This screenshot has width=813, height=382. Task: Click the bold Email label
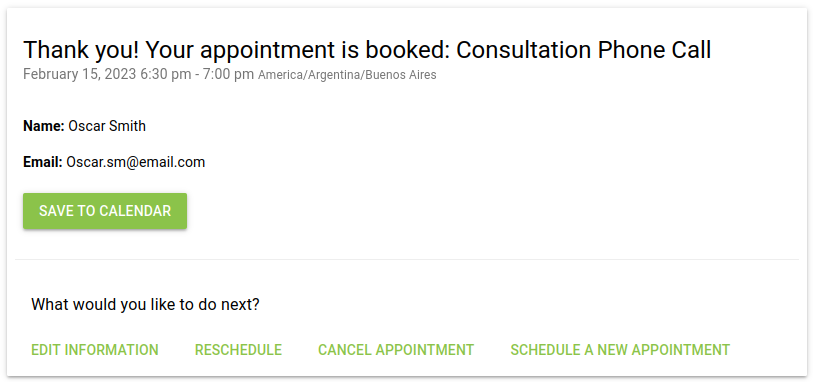[43, 162]
